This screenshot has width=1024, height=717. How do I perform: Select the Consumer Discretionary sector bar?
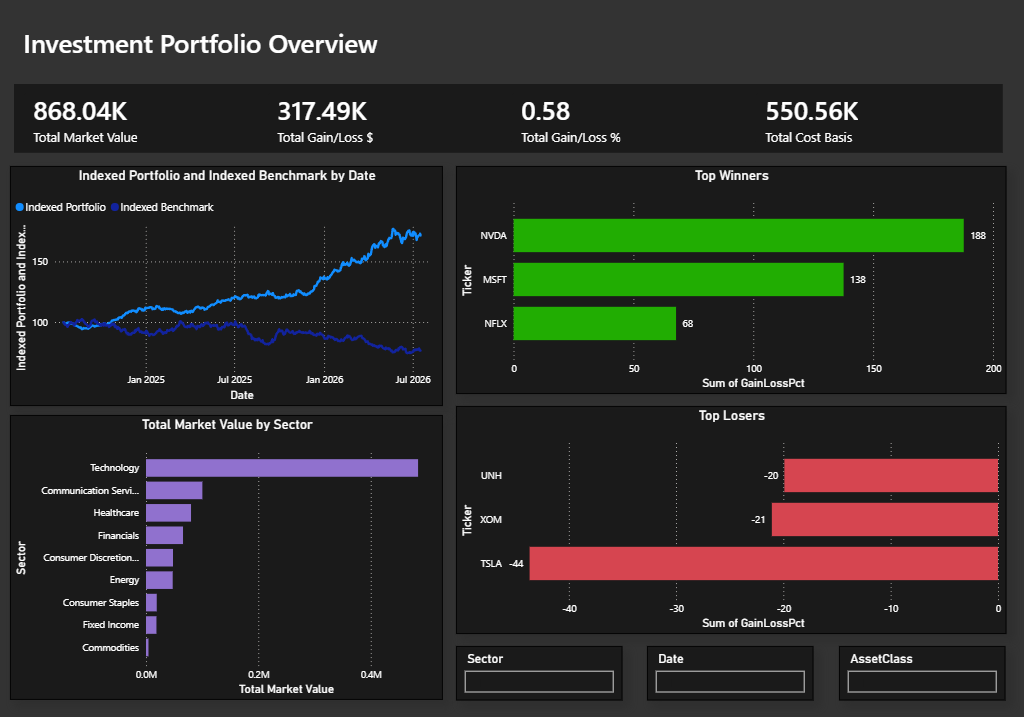tap(159, 558)
